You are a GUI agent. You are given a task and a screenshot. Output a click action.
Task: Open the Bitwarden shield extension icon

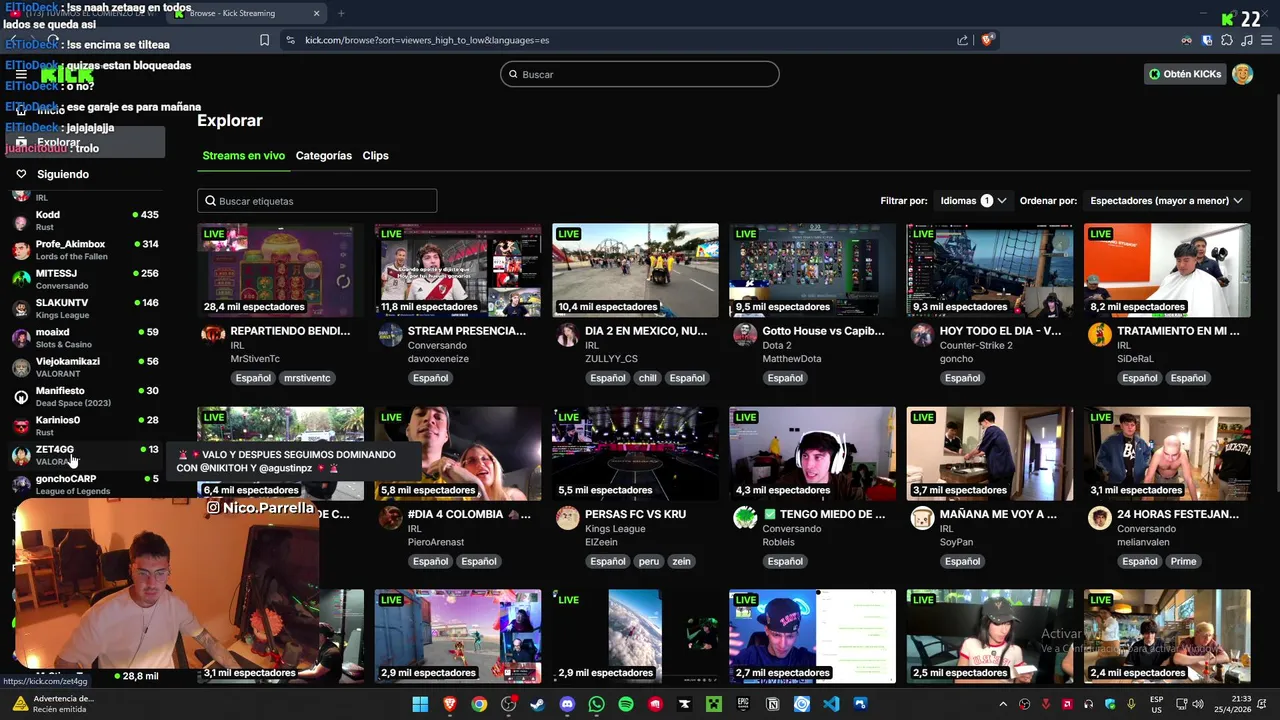pyautogui.click(x=1207, y=40)
